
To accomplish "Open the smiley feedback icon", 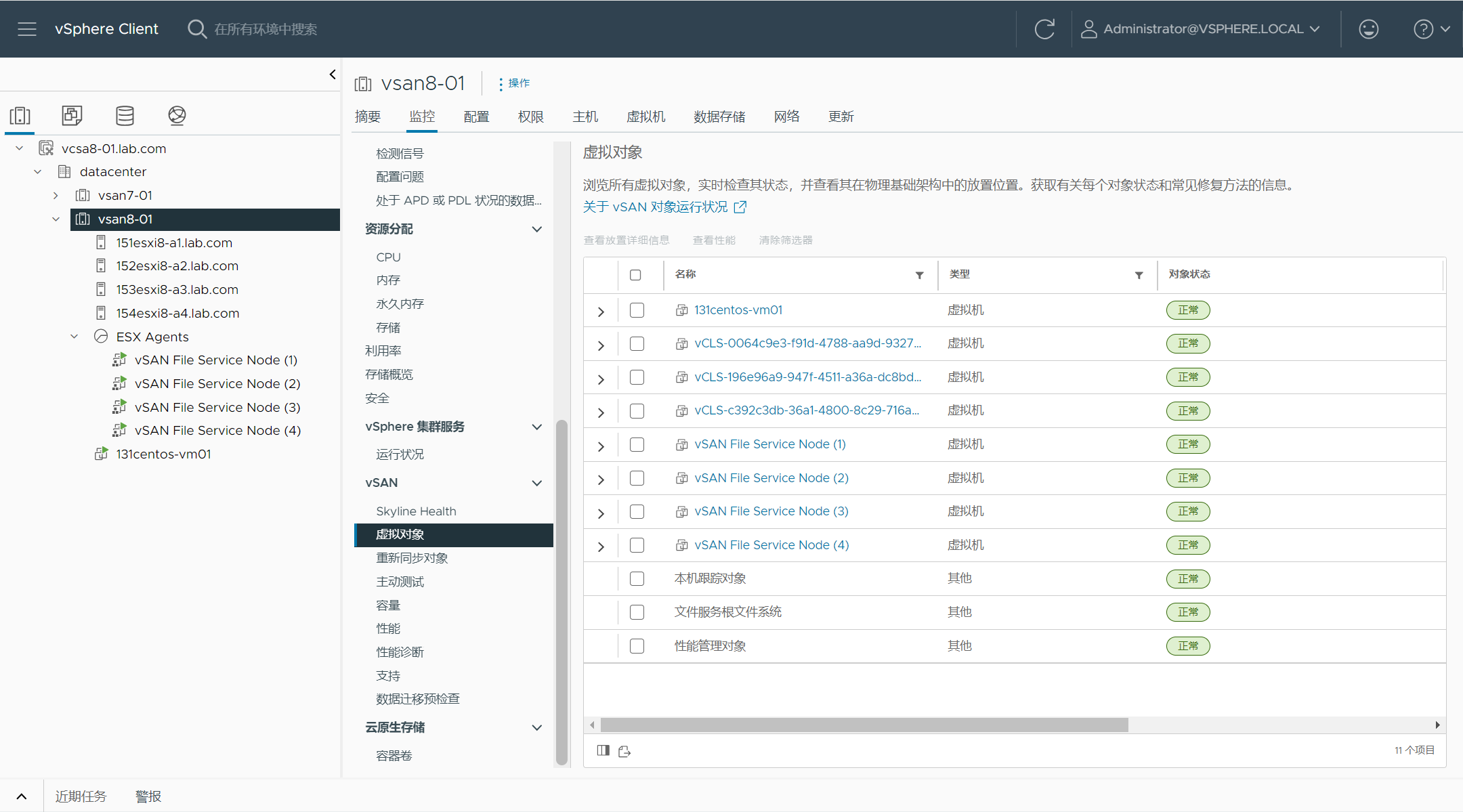I will pyautogui.click(x=1369, y=29).
